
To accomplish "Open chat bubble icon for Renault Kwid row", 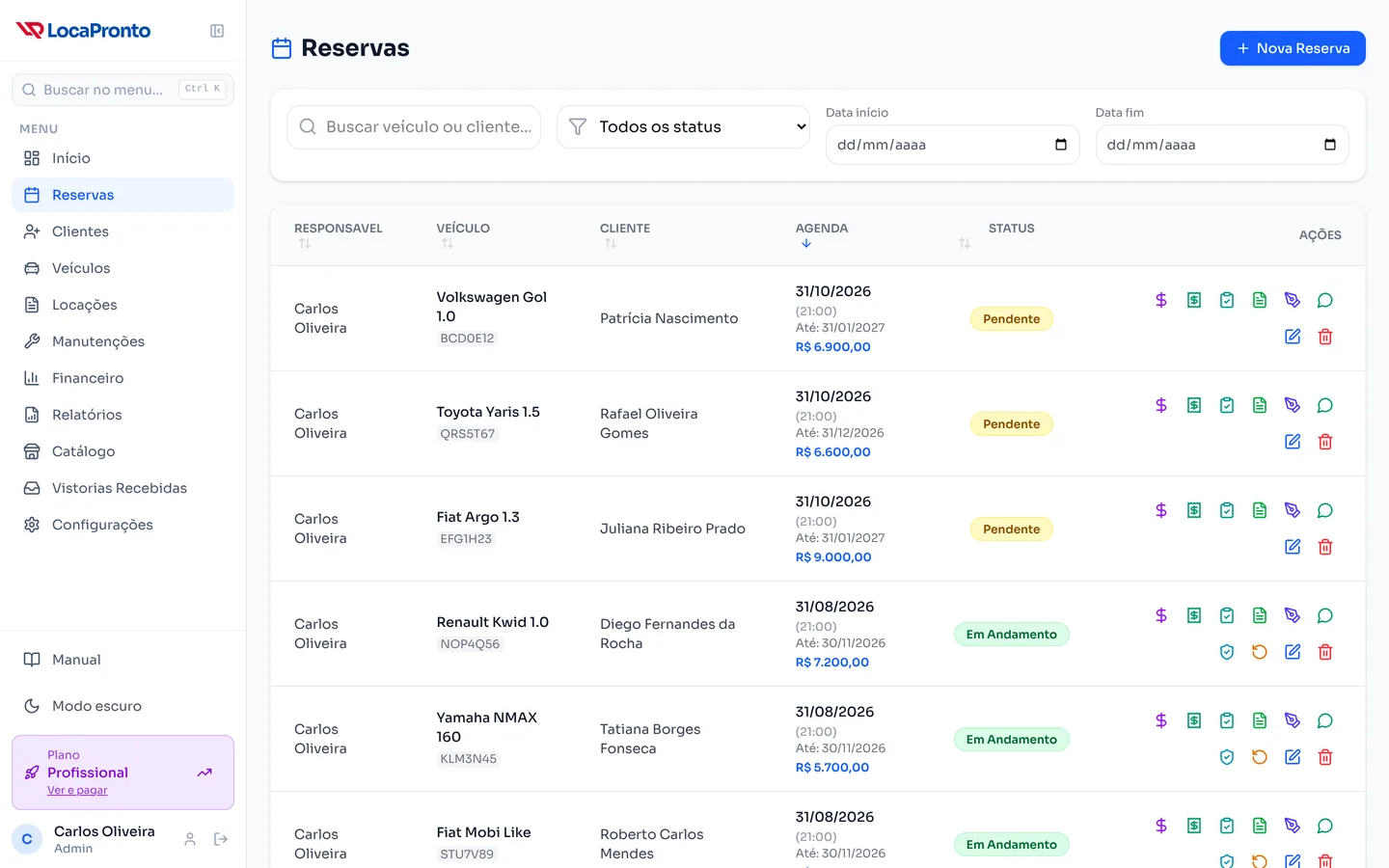I will pyautogui.click(x=1325, y=615).
